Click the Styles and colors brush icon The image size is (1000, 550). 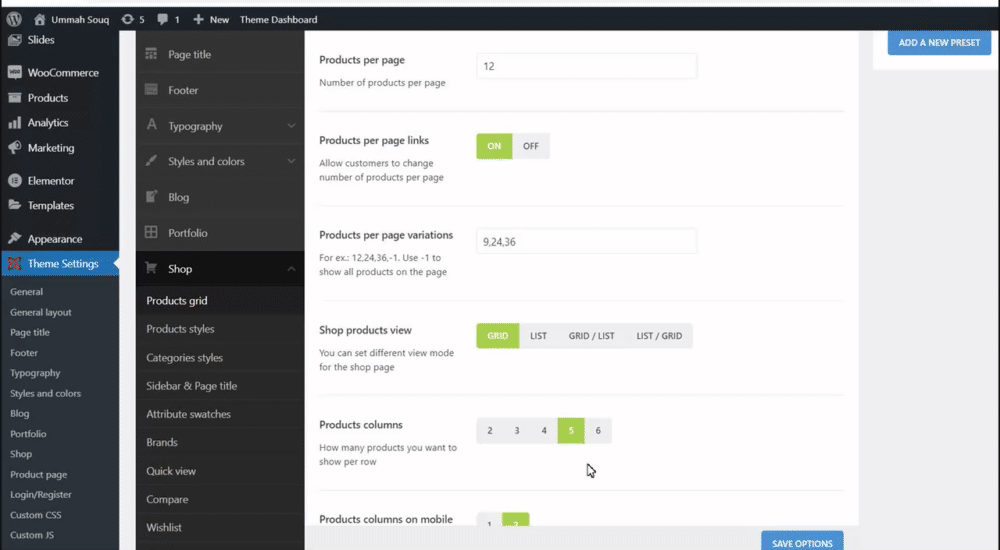click(x=151, y=161)
